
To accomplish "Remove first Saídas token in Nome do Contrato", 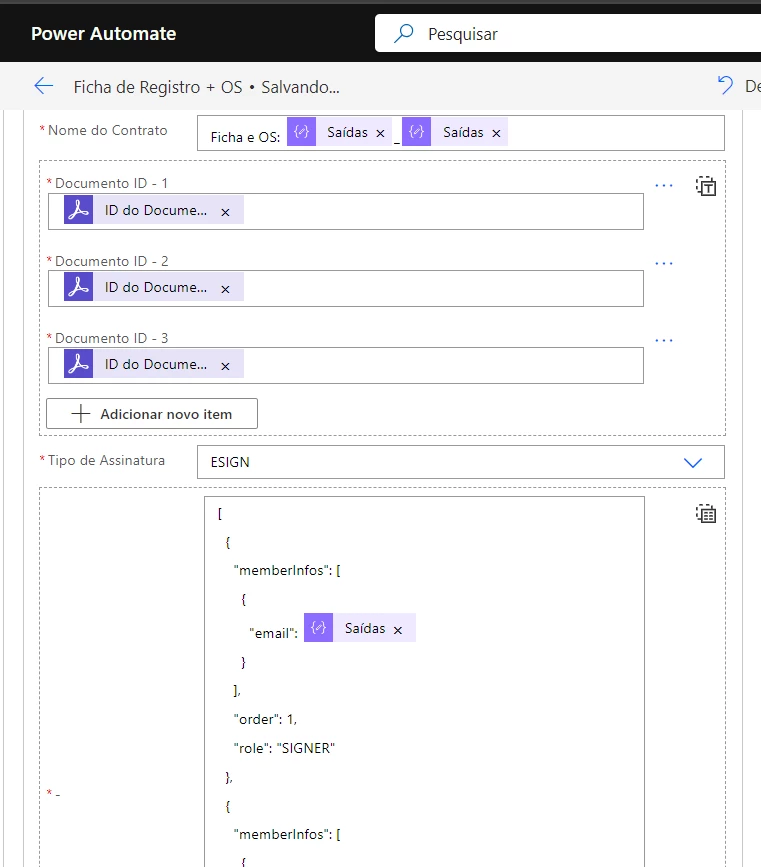I will 380,133.
